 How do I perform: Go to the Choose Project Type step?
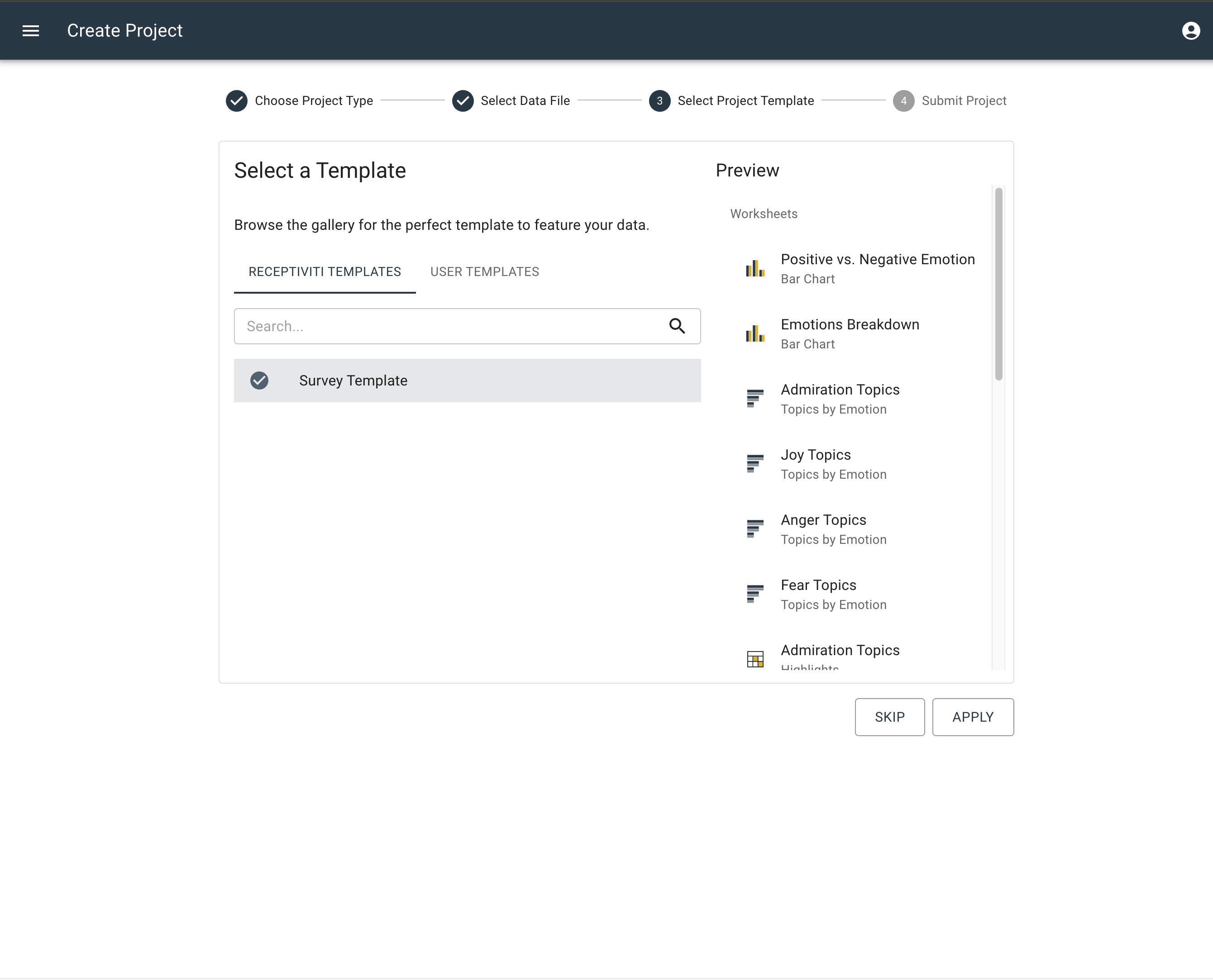[299, 100]
